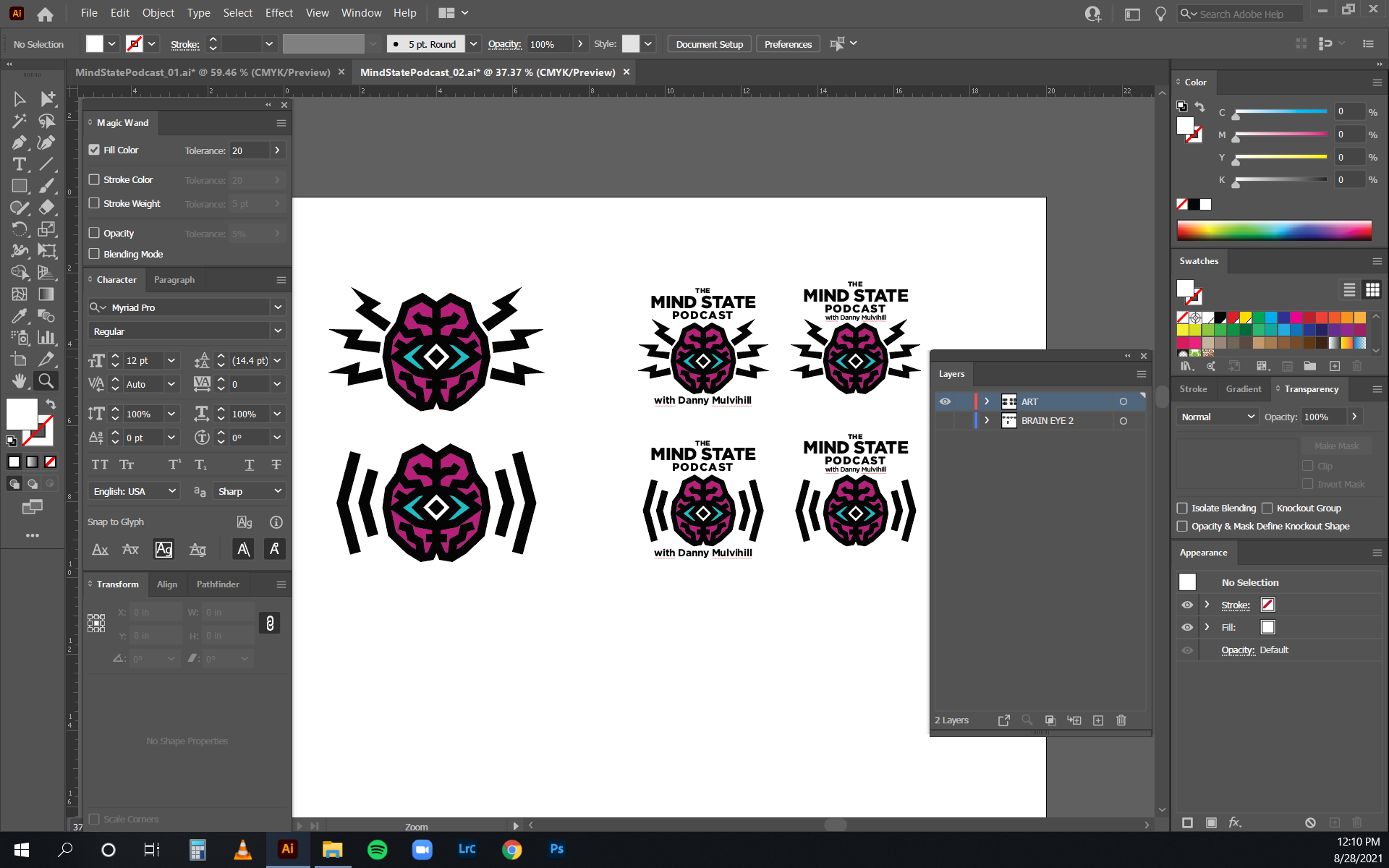
Task: Enable the Stroke Color checkbox
Action: (94, 179)
